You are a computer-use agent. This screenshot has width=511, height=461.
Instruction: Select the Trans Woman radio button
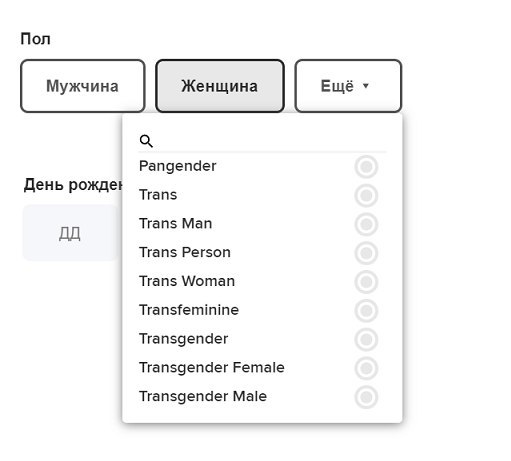click(366, 282)
